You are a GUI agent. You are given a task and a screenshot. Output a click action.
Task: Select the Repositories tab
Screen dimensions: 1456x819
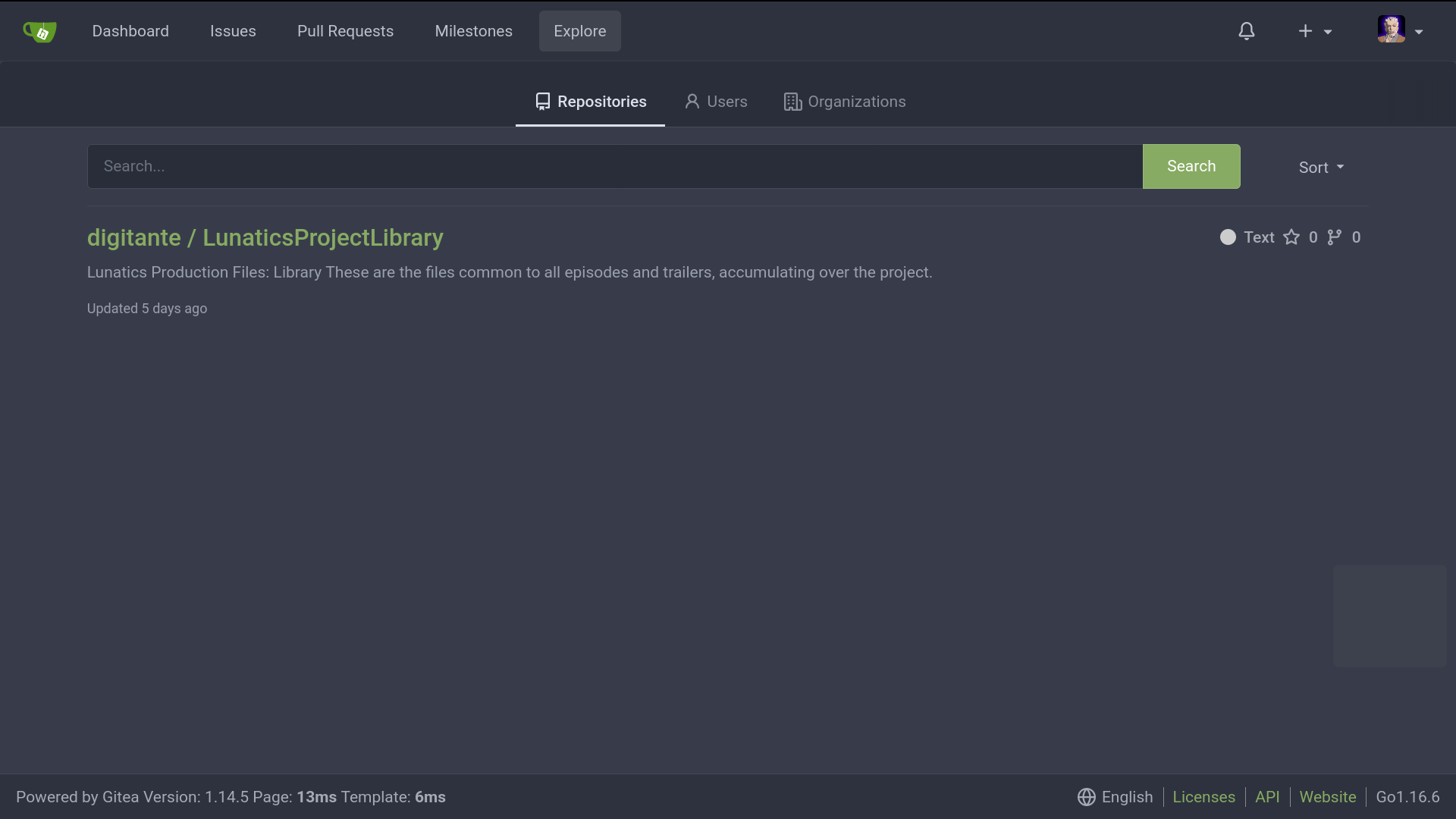click(591, 102)
